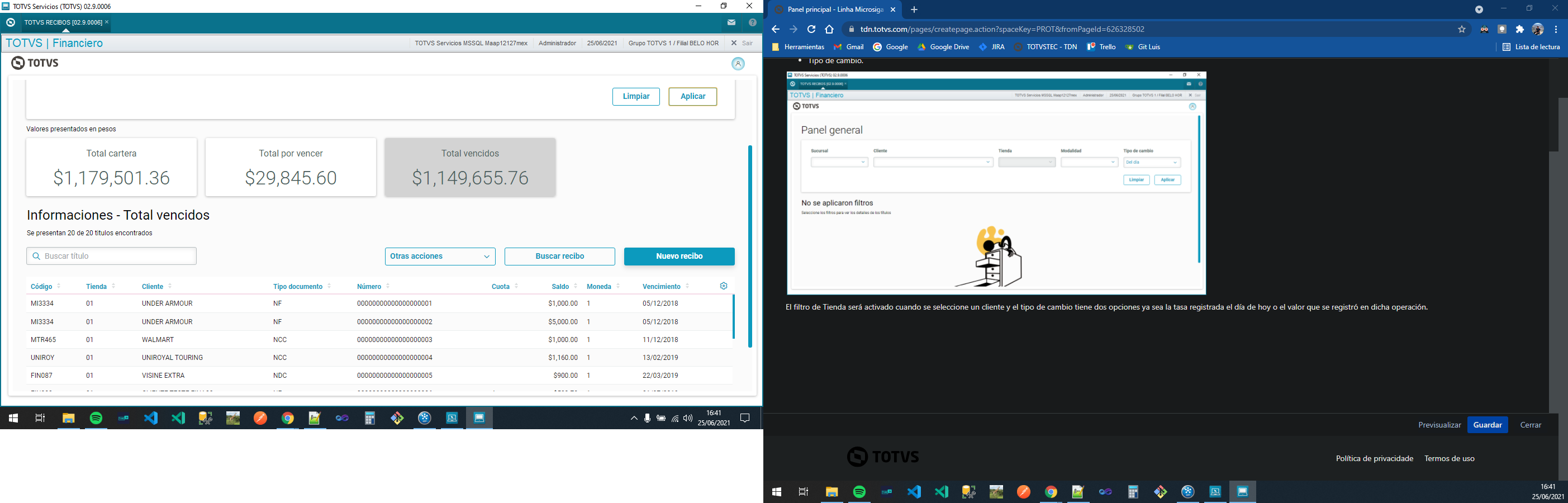Open the notification center icon on the taskbar
The image size is (1568, 503).
[745, 419]
